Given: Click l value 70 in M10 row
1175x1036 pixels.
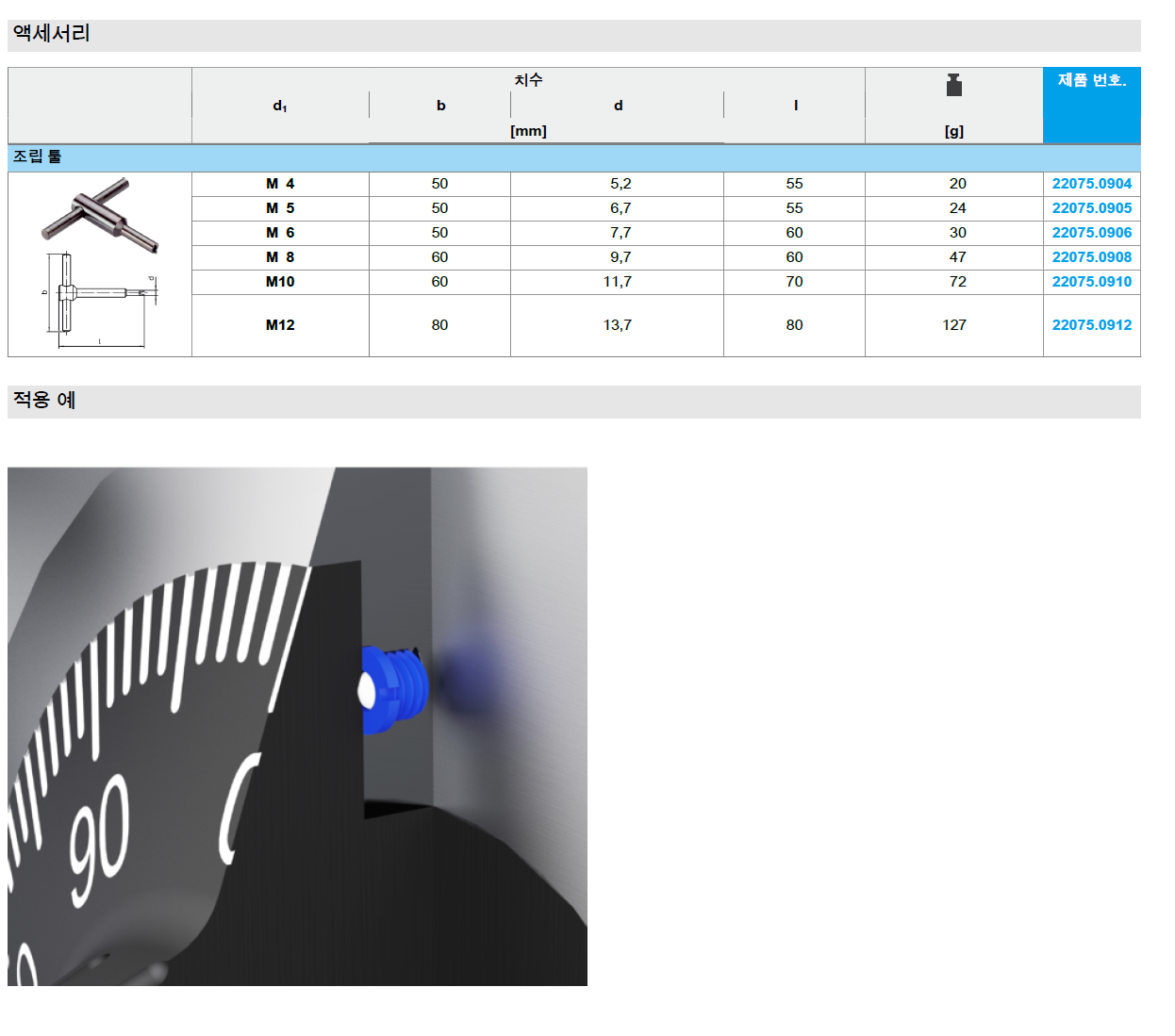Looking at the screenshot, I should point(795,282).
